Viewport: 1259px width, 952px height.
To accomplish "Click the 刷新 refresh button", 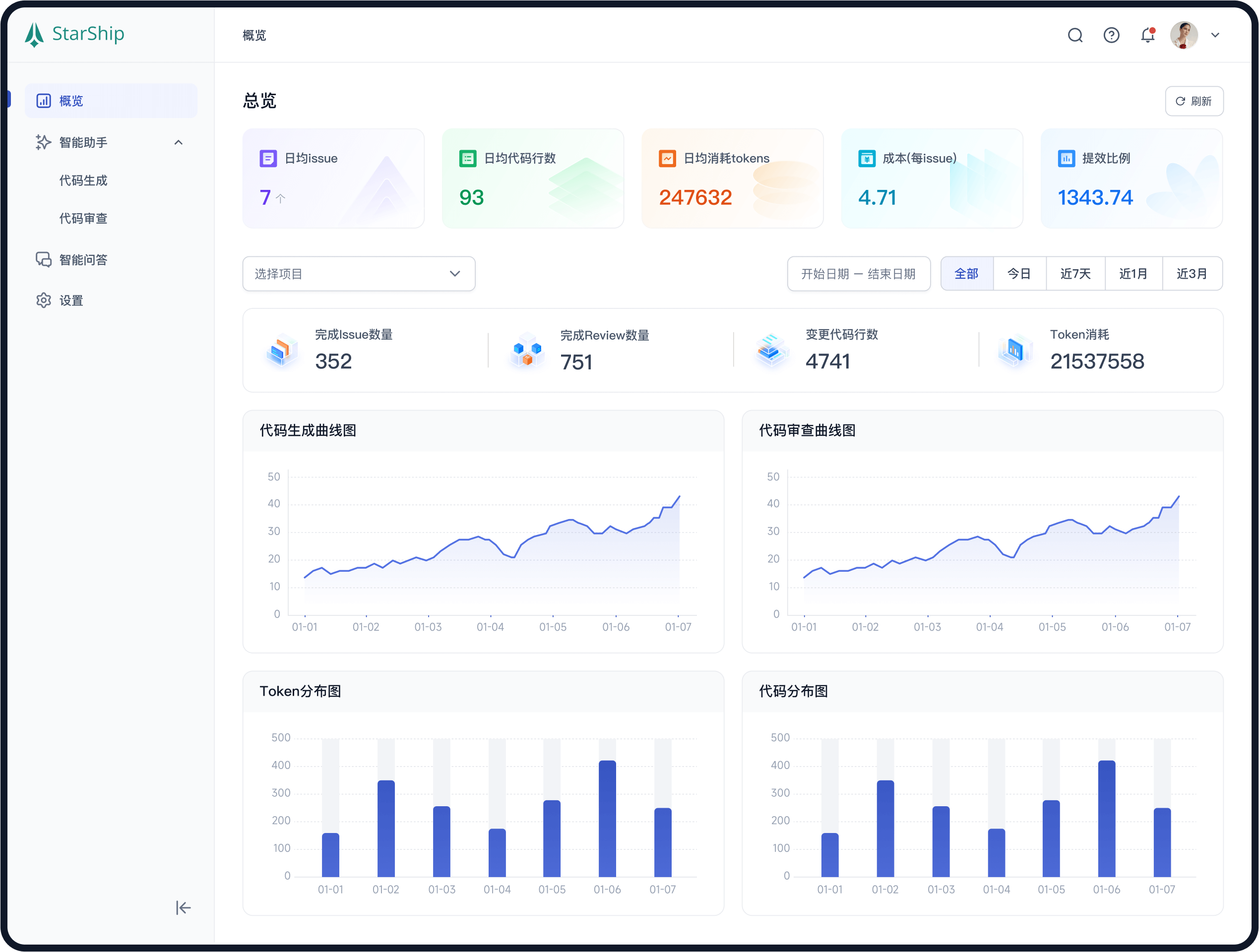I will pyautogui.click(x=1194, y=101).
